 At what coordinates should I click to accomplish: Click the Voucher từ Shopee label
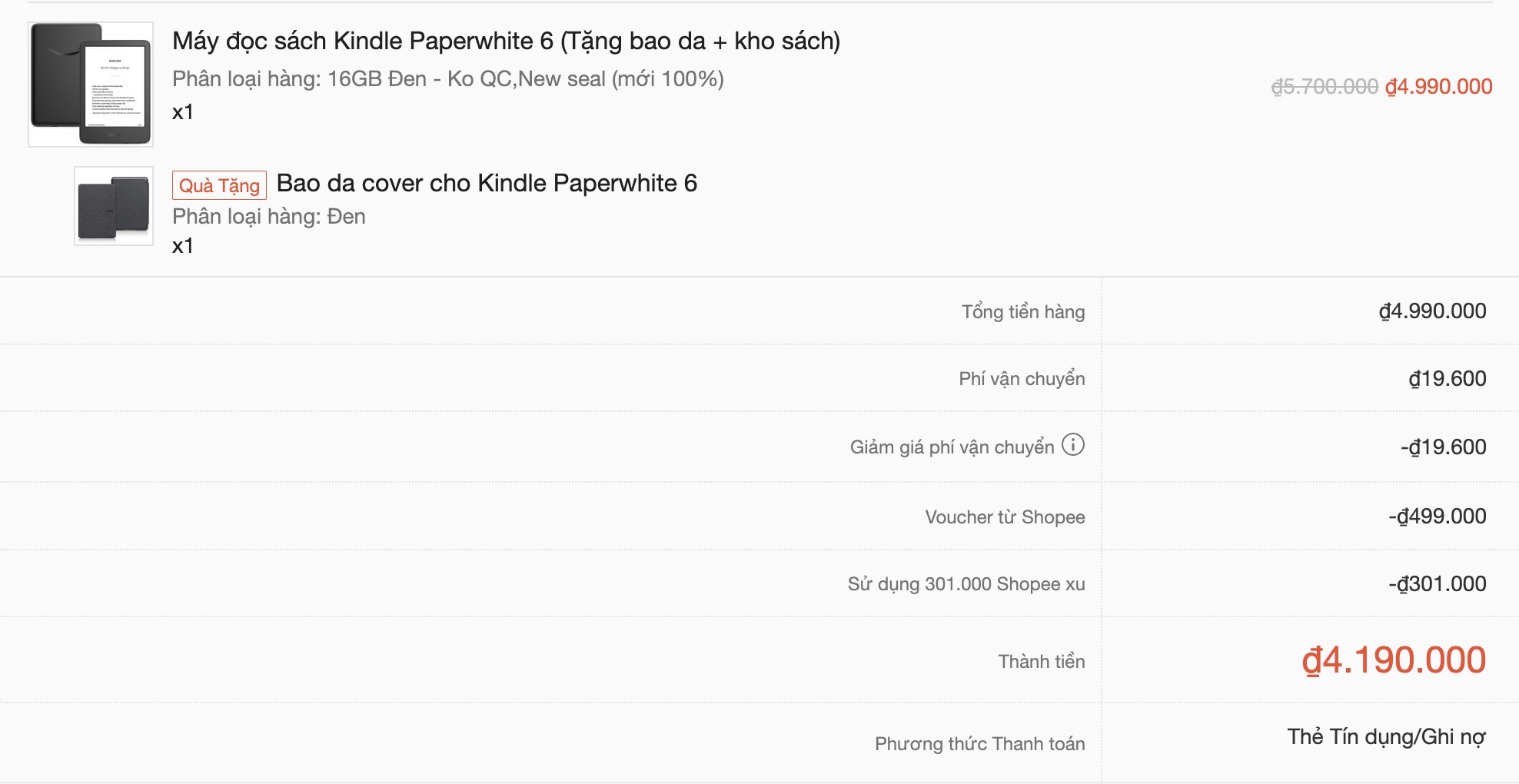(1005, 517)
